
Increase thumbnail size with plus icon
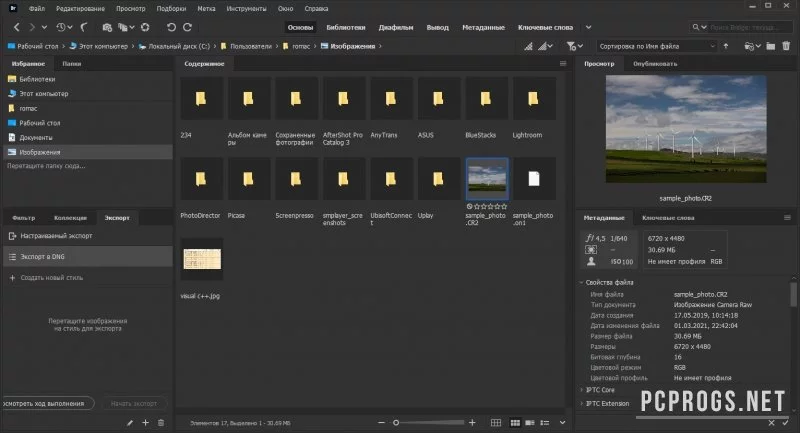tap(472, 423)
